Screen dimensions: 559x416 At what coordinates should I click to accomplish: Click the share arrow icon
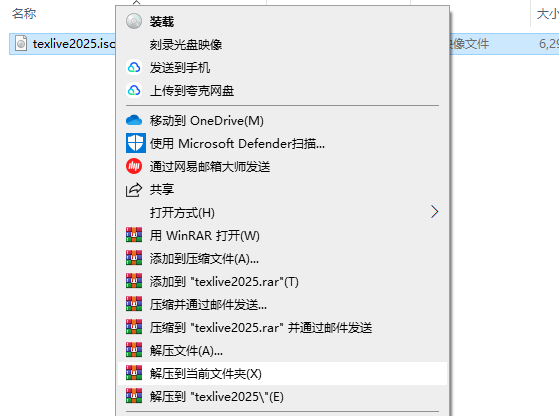[x=134, y=189]
